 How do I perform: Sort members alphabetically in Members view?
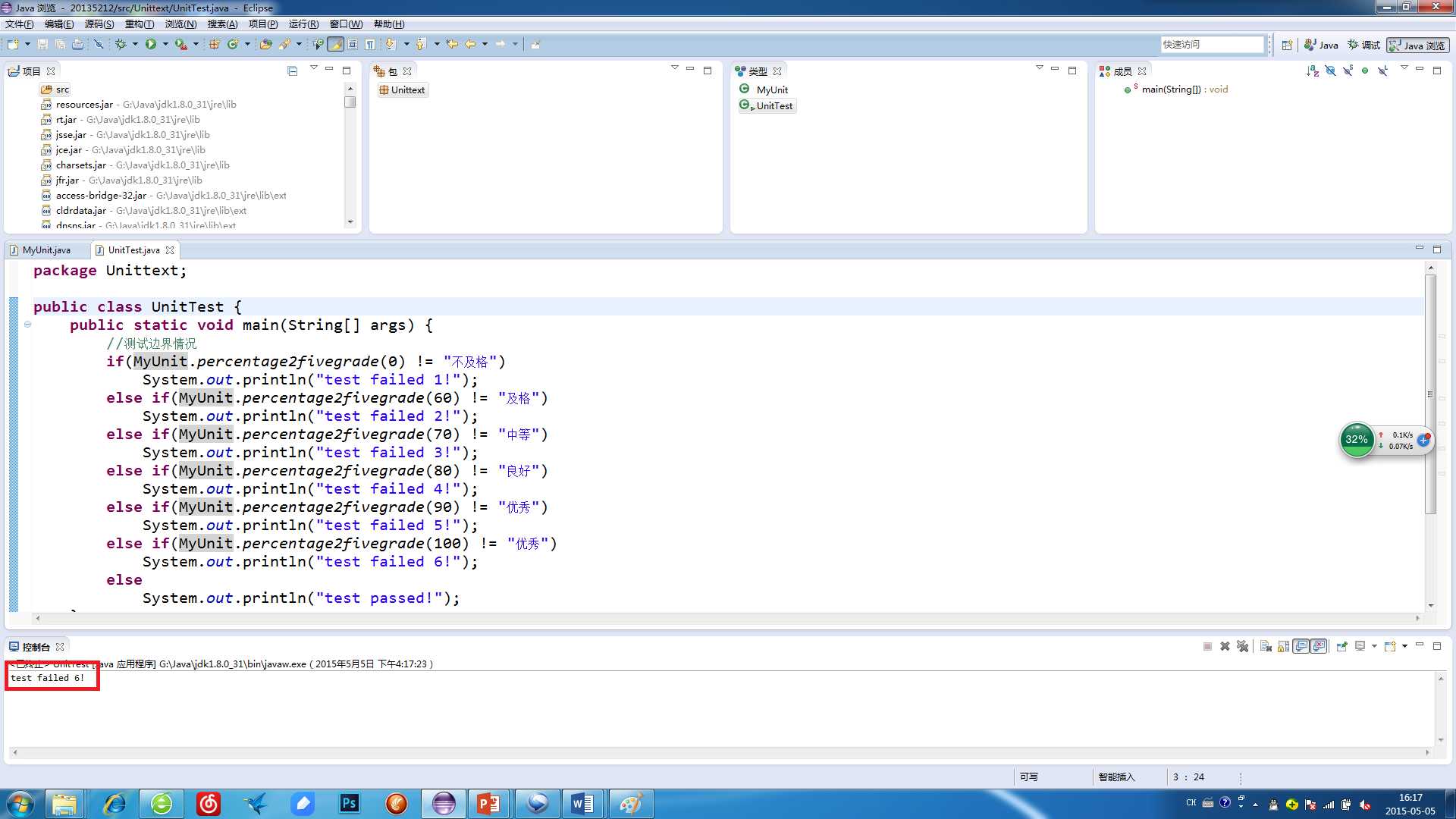pos(1313,71)
